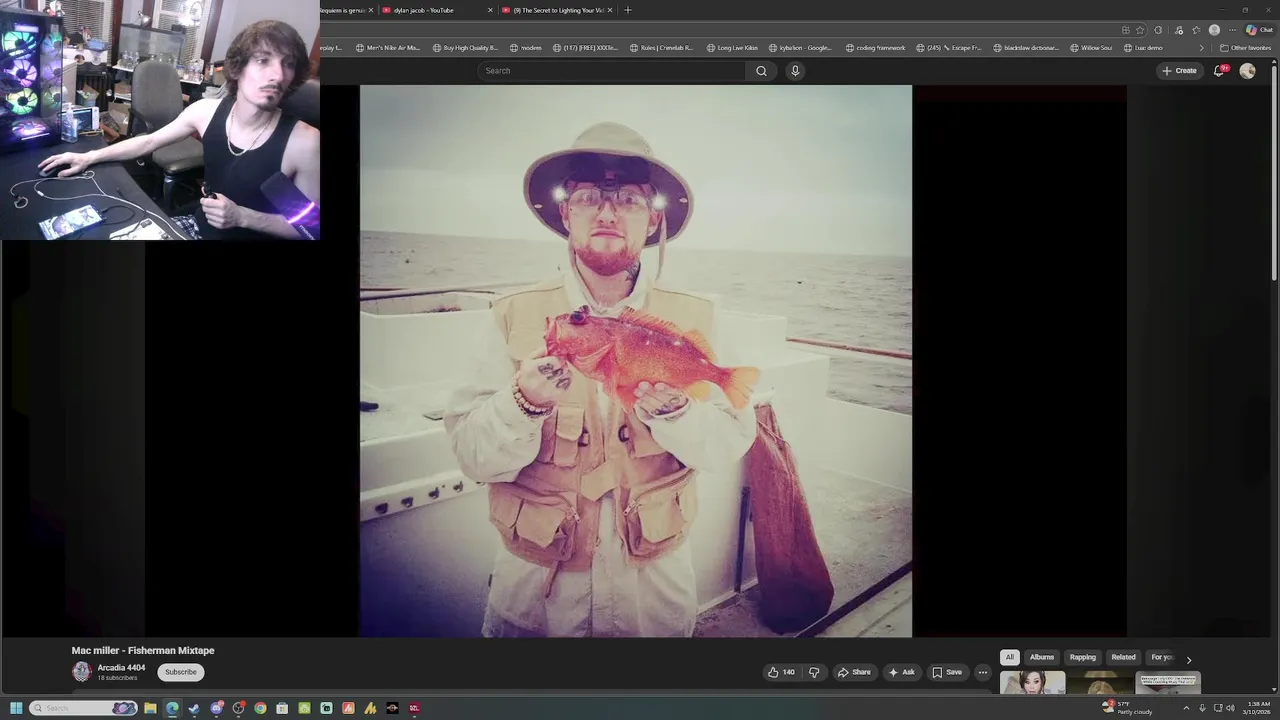Click the Windows taskbar search box
Viewport: 1280px width, 720px height.
pos(83,708)
